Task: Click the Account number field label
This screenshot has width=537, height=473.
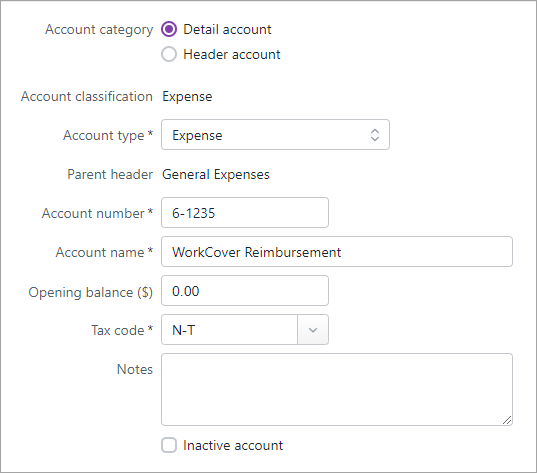Action: tap(97, 213)
